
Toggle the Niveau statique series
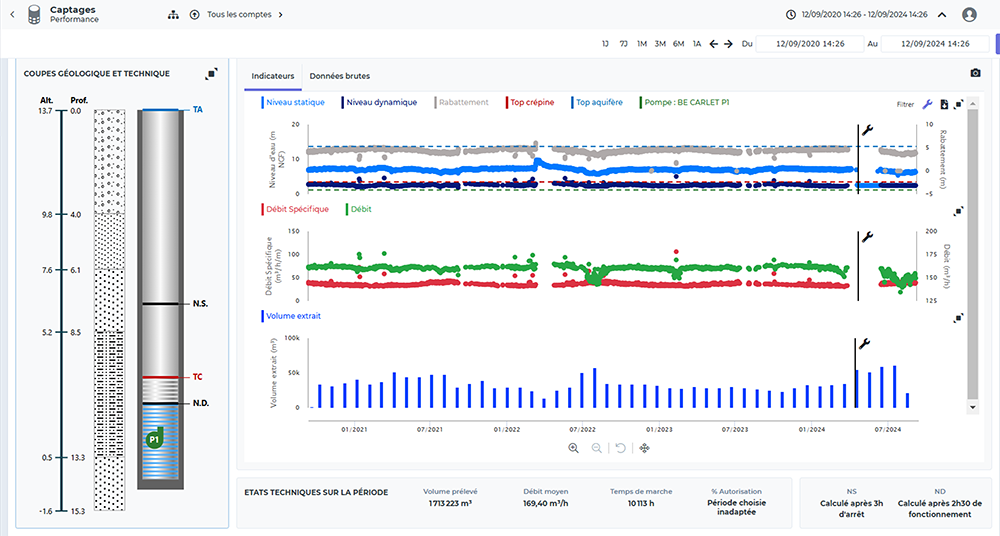pos(294,102)
